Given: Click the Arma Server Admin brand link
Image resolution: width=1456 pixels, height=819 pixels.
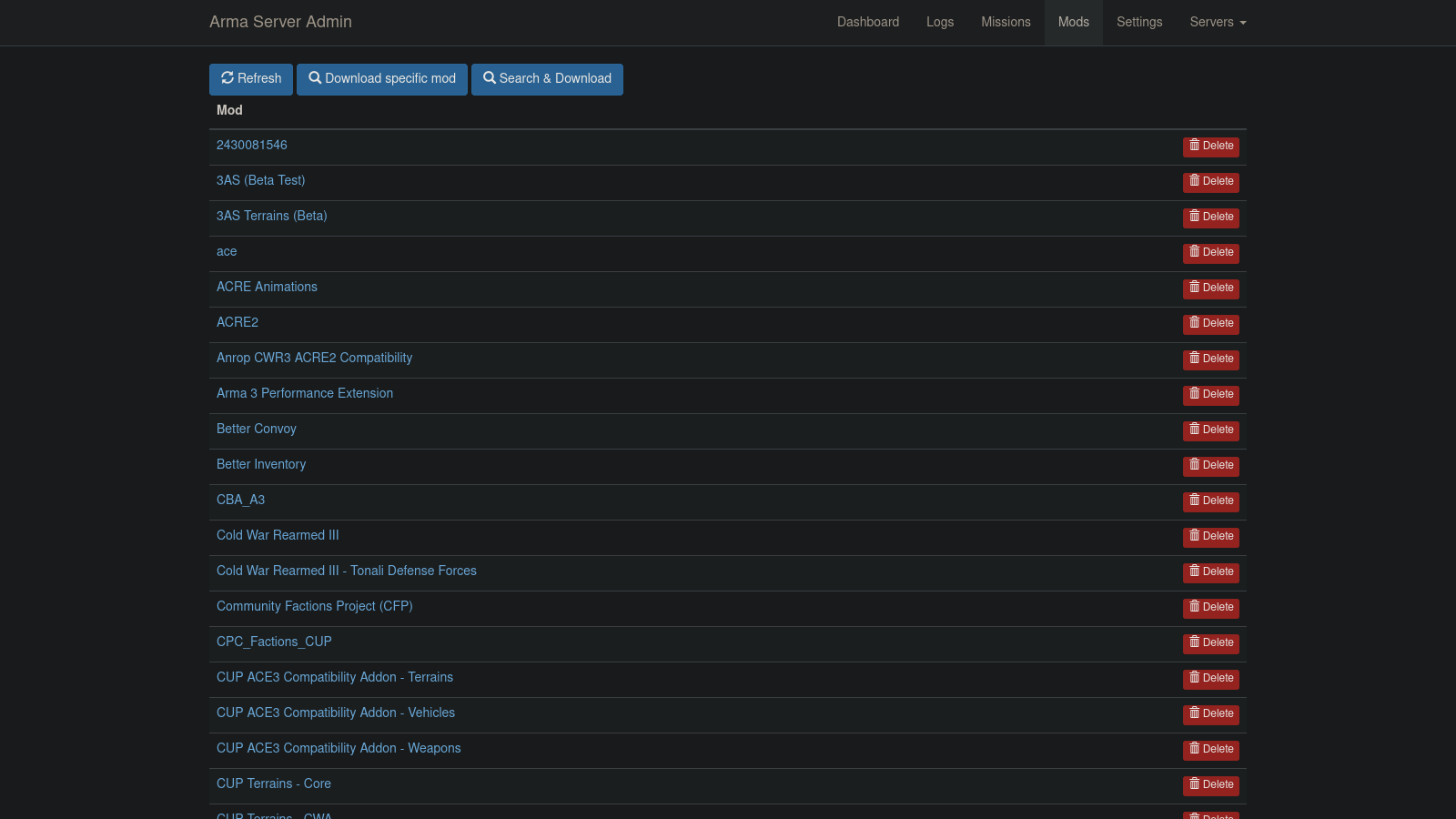Looking at the screenshot, I should click(x=280, y=22).
